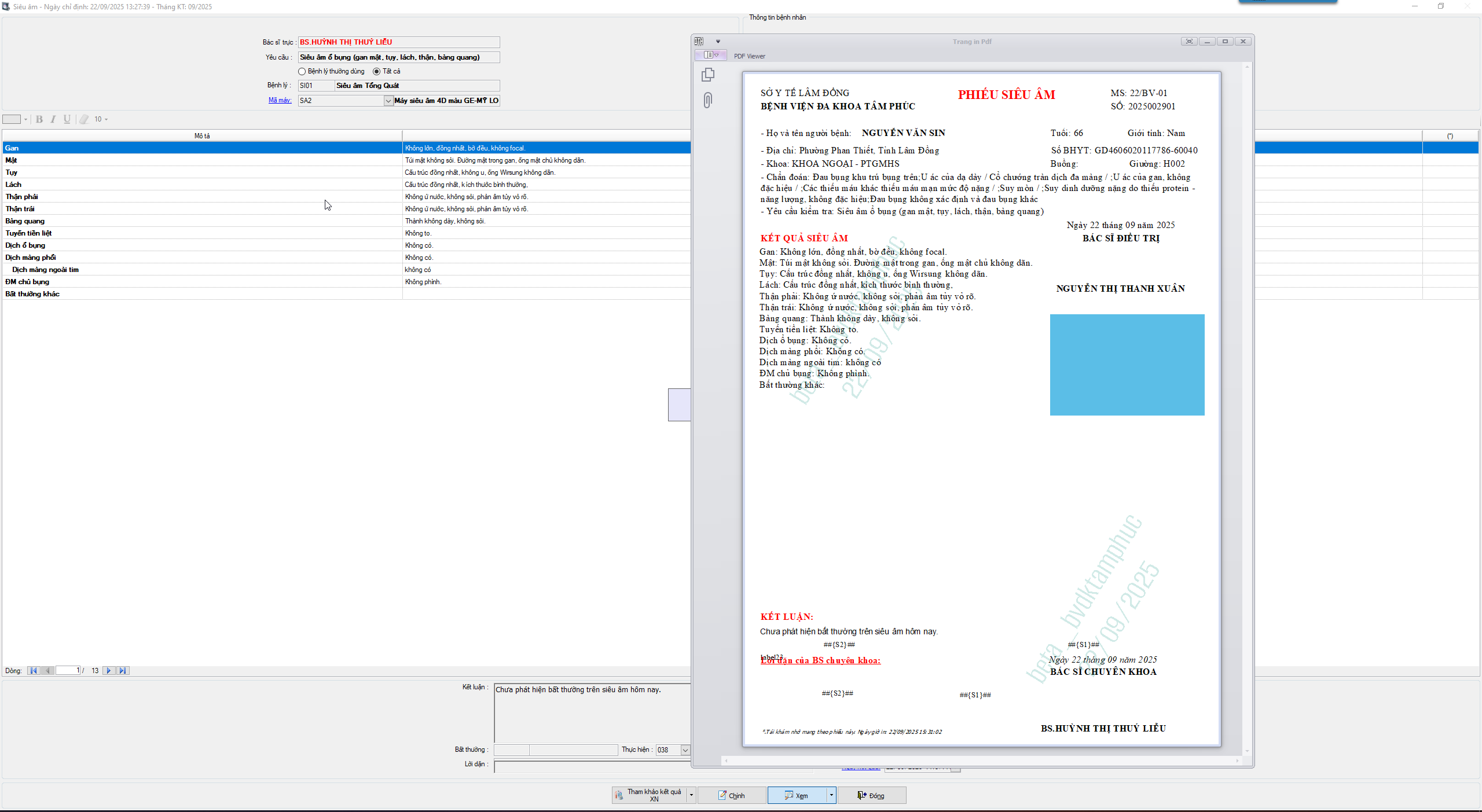Open the Xem button dropdown arrow
The height and width of the screenshot is (812, 1482).
point(831,795)
